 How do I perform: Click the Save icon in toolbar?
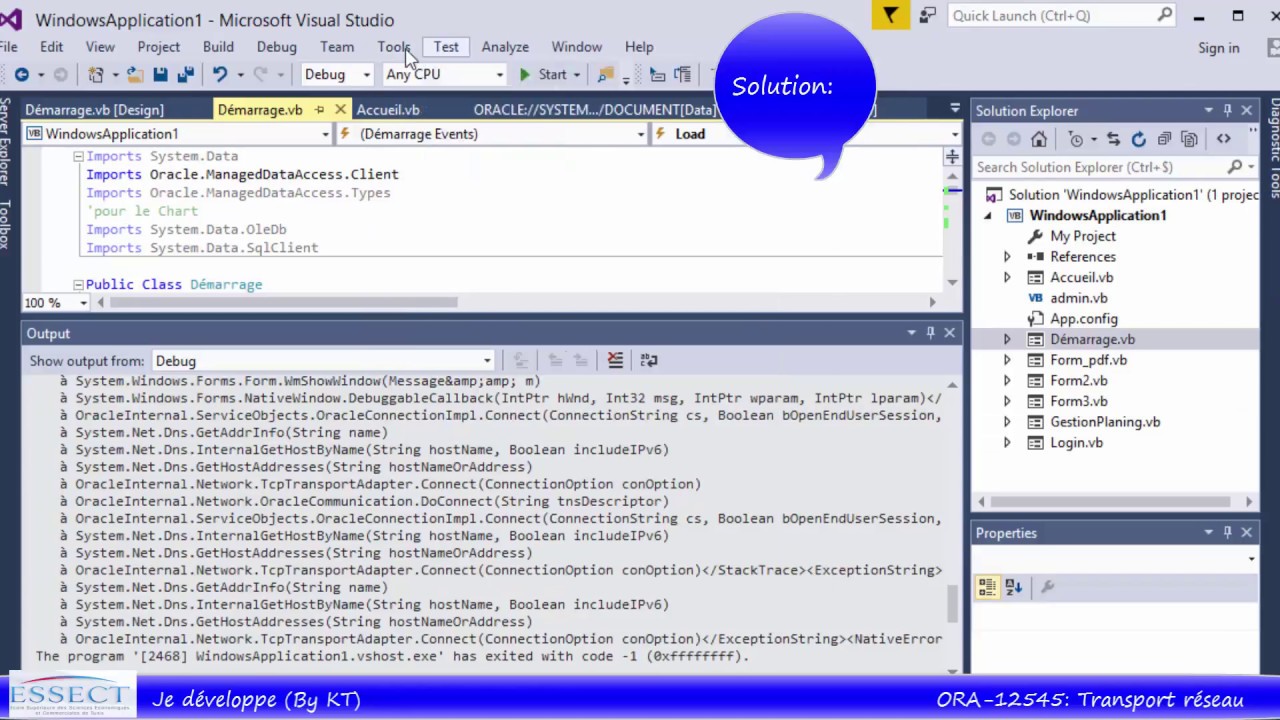(x=160, y=74)
